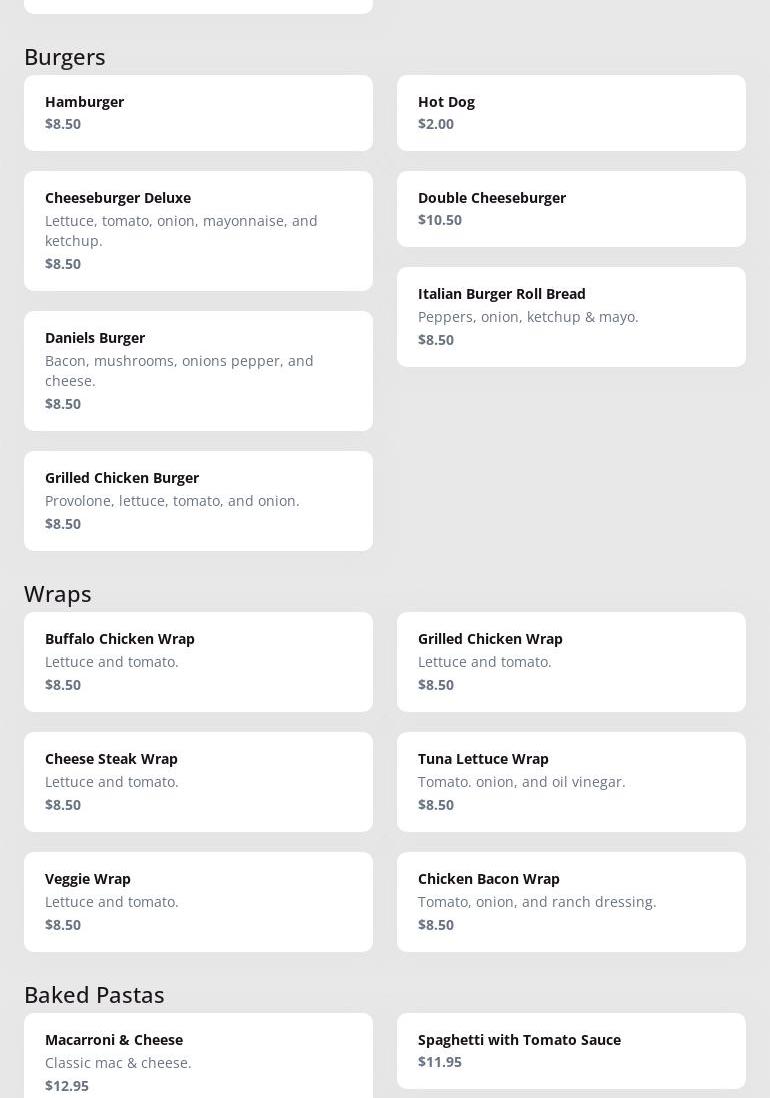Screen dimensions: 770x1098
Task: Open the Grilled Chicken Wrap card
Action: (571, 662)
